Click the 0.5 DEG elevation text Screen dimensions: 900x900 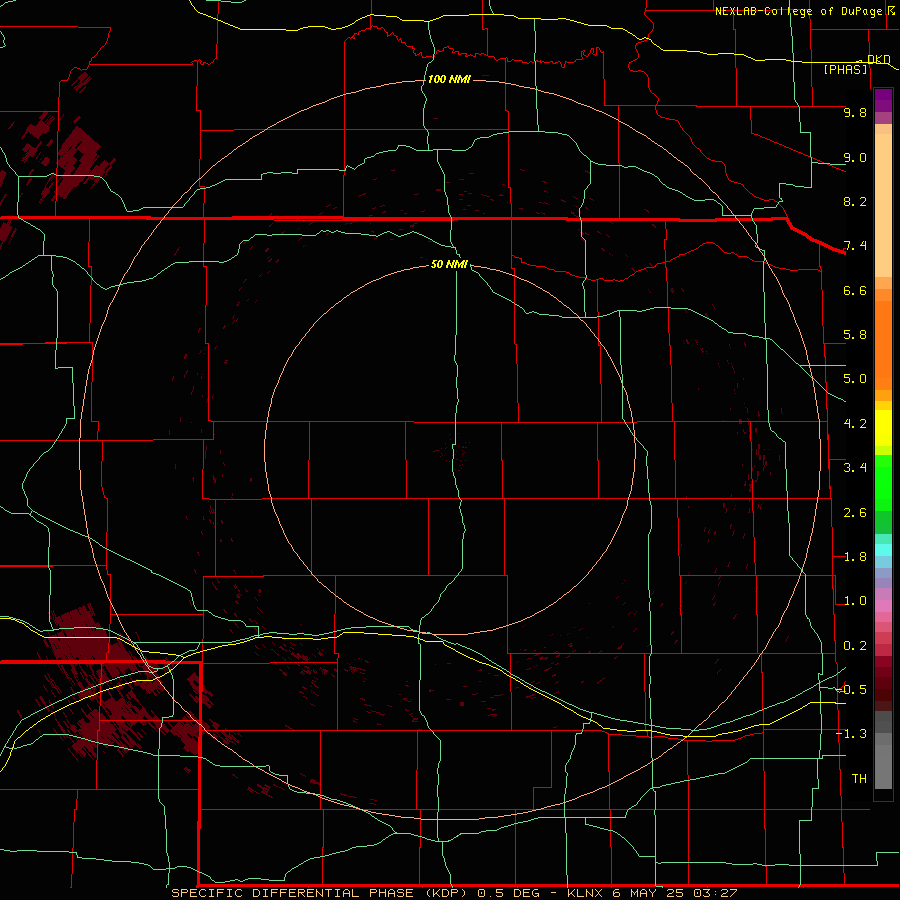tap(509, 893)
